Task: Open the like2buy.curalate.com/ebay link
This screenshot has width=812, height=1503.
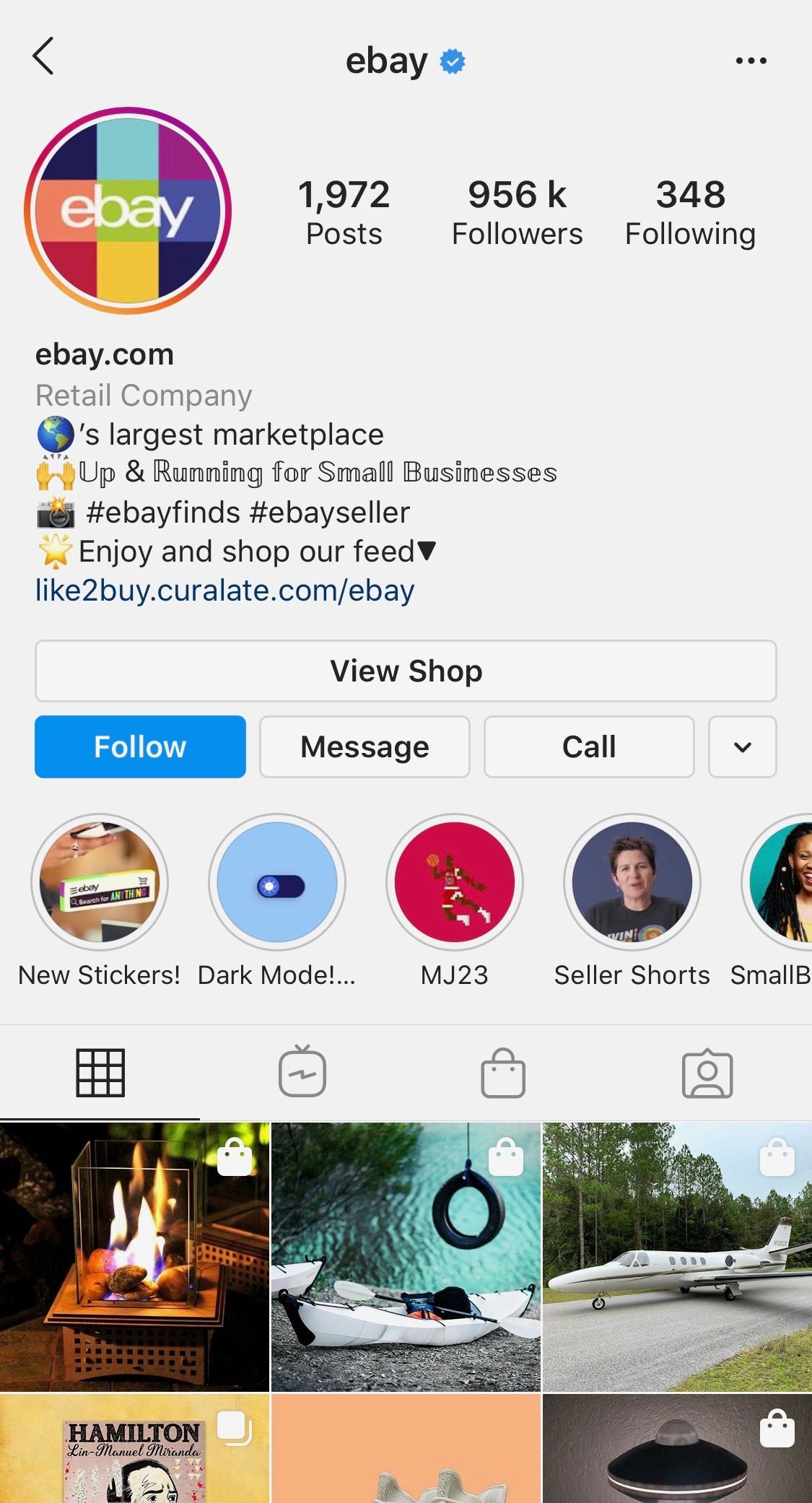Action: 224,591
